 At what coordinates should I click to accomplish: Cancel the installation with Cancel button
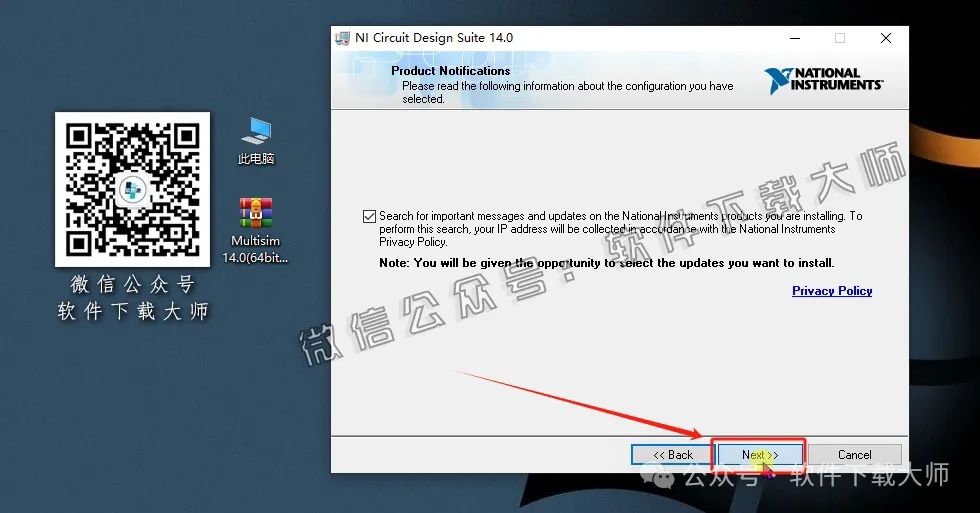854,455
